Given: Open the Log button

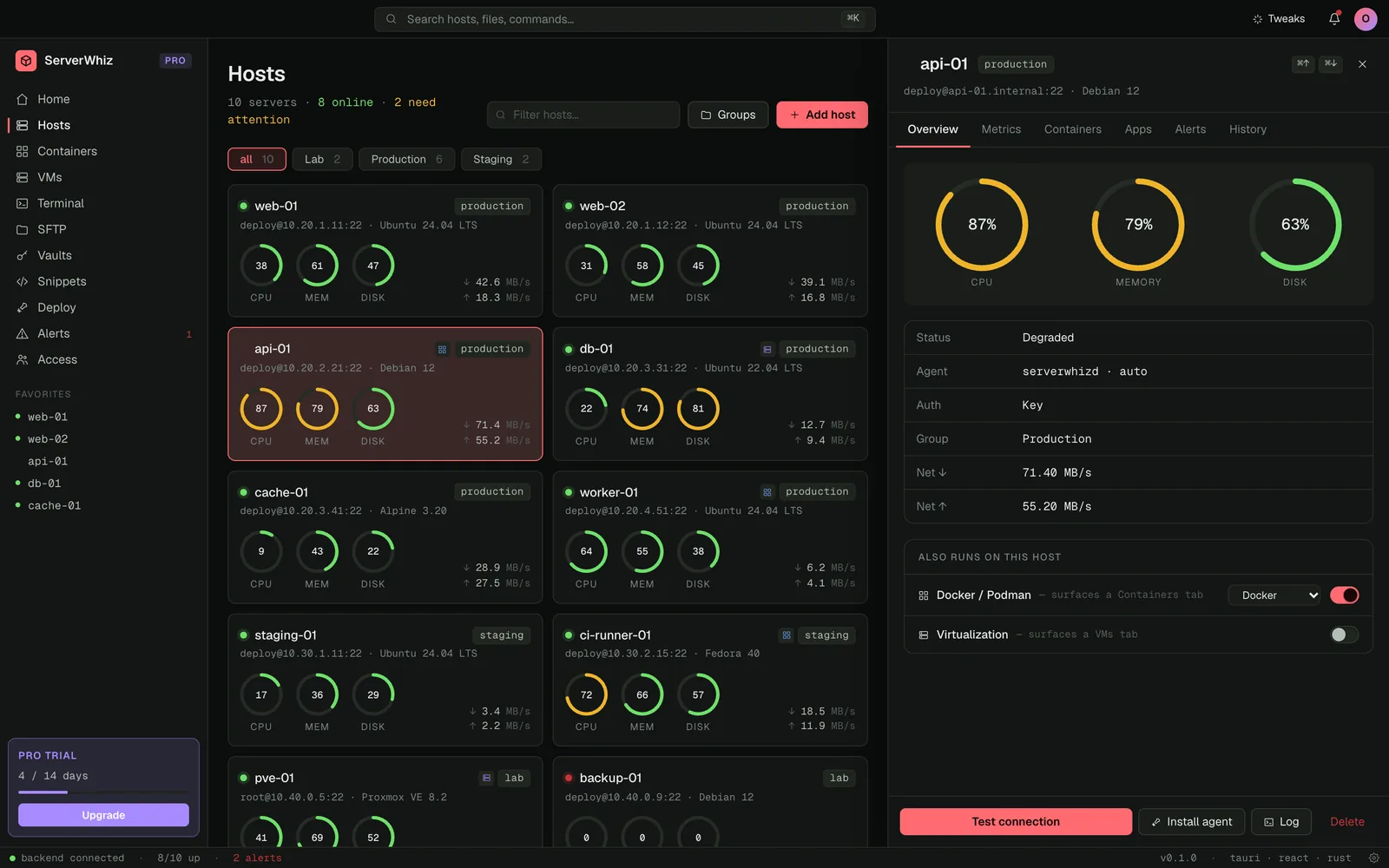Looking at the screenshot, I should pyautogui.click(x=1281, y=821).
